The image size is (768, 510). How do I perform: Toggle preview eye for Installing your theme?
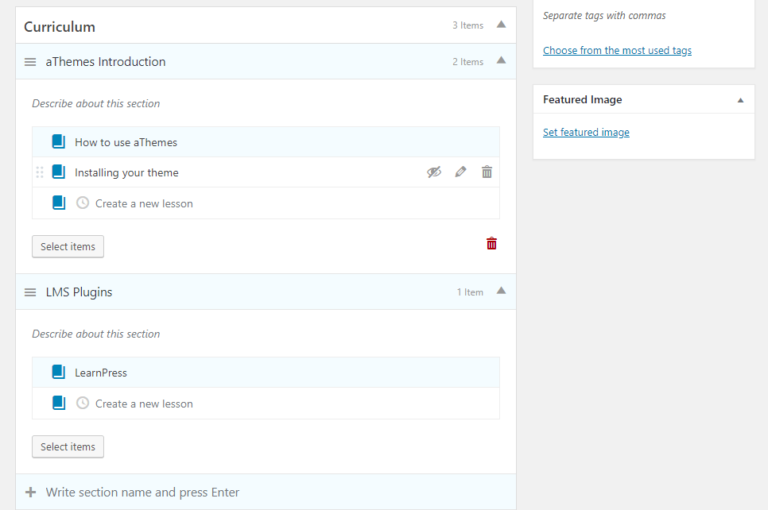point(434,172)
